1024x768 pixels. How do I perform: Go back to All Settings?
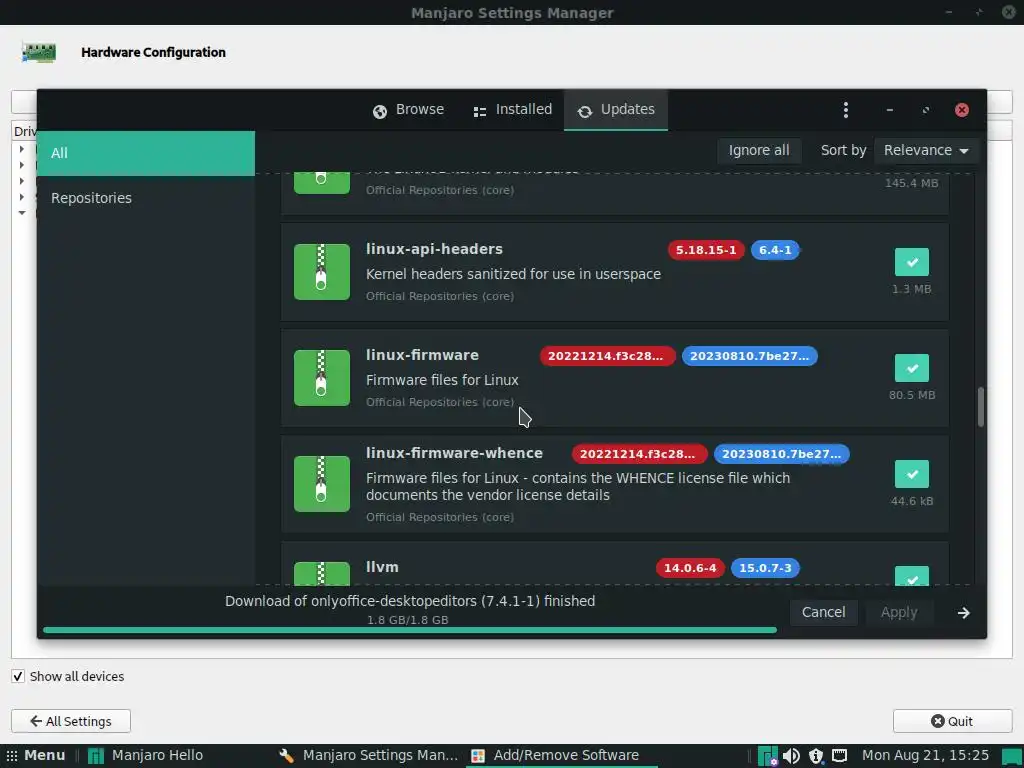coord(71,722)
